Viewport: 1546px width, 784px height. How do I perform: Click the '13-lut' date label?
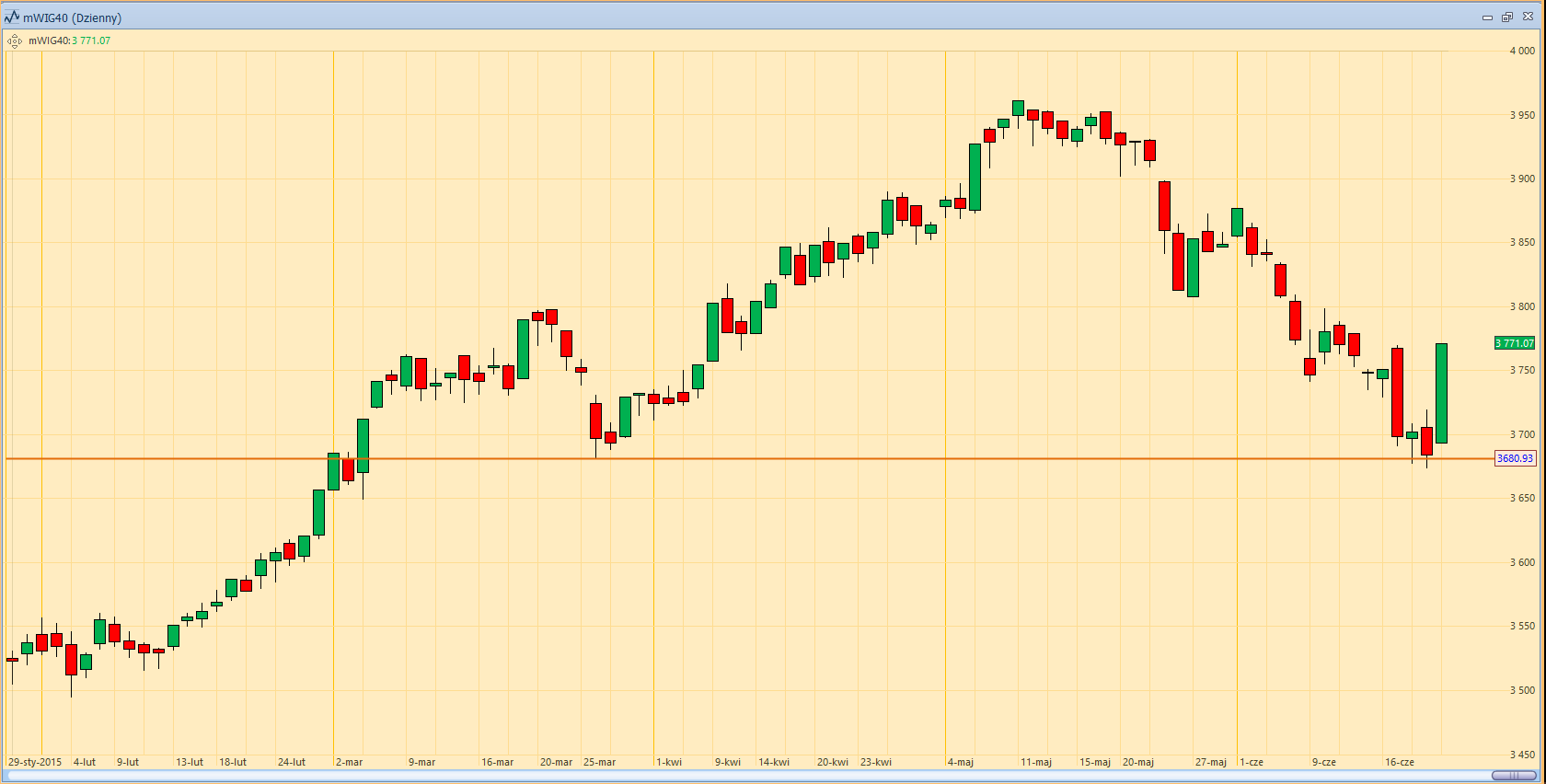click(x=190, y=762)
